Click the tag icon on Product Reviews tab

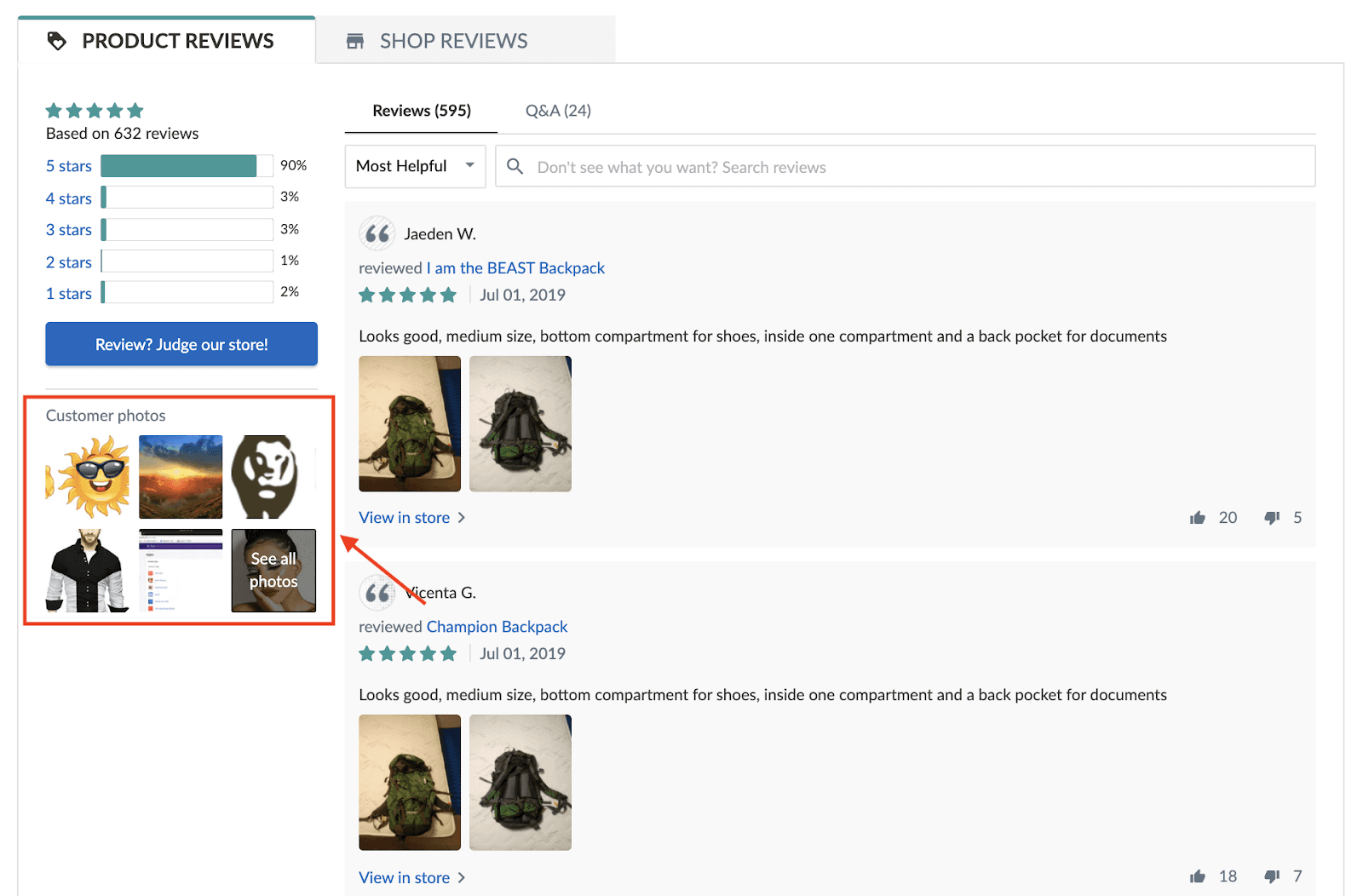click(57, 41)
